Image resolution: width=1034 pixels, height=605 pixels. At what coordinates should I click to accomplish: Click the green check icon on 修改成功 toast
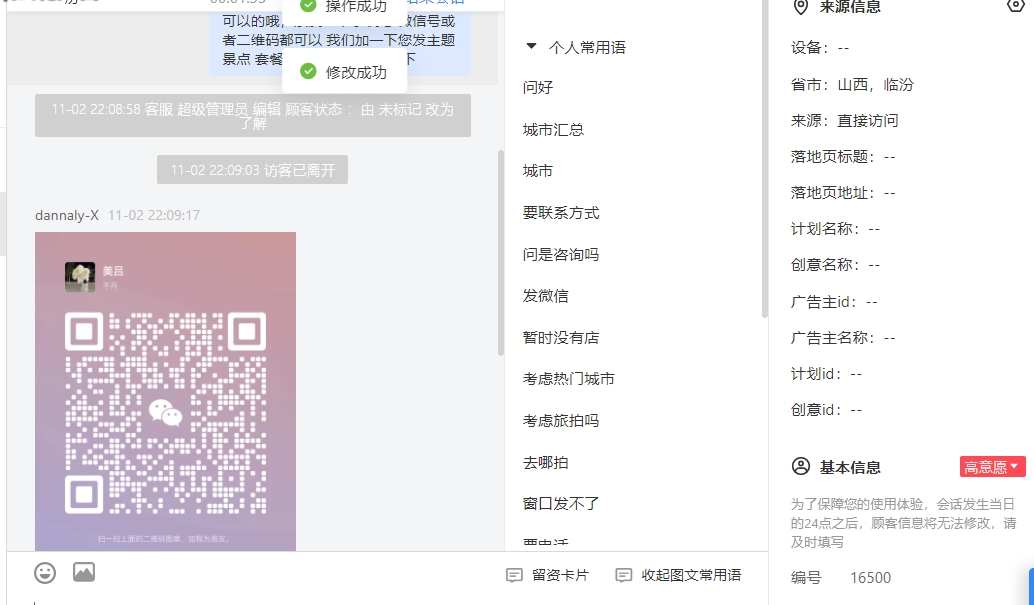(308, 71)
